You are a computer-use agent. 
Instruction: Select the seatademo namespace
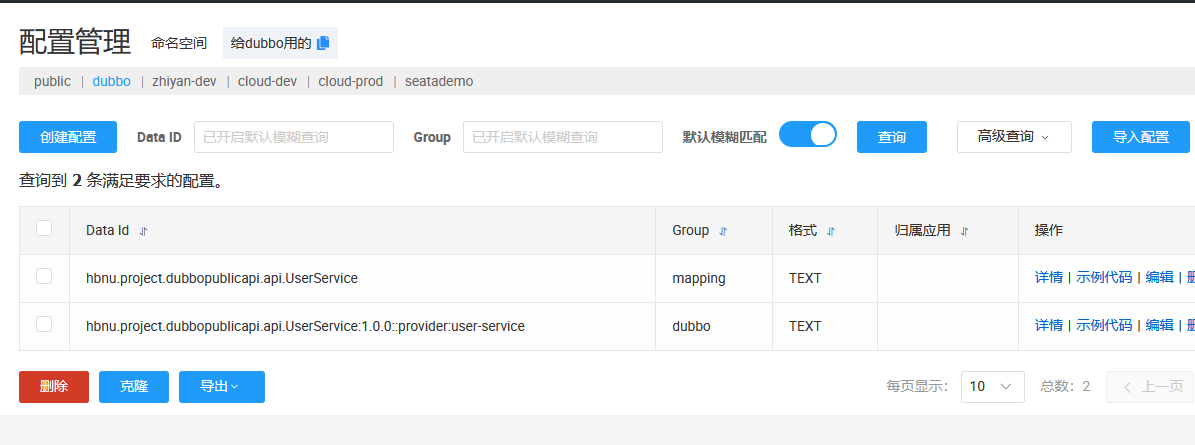[439, 81]
